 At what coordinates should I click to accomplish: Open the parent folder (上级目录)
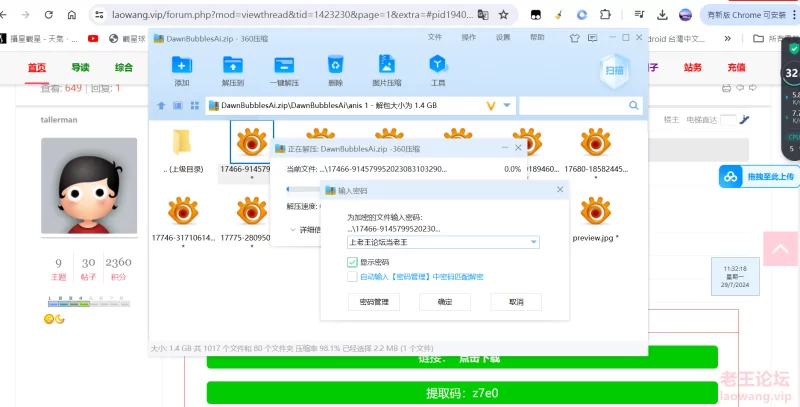click(x=183, y=142)
